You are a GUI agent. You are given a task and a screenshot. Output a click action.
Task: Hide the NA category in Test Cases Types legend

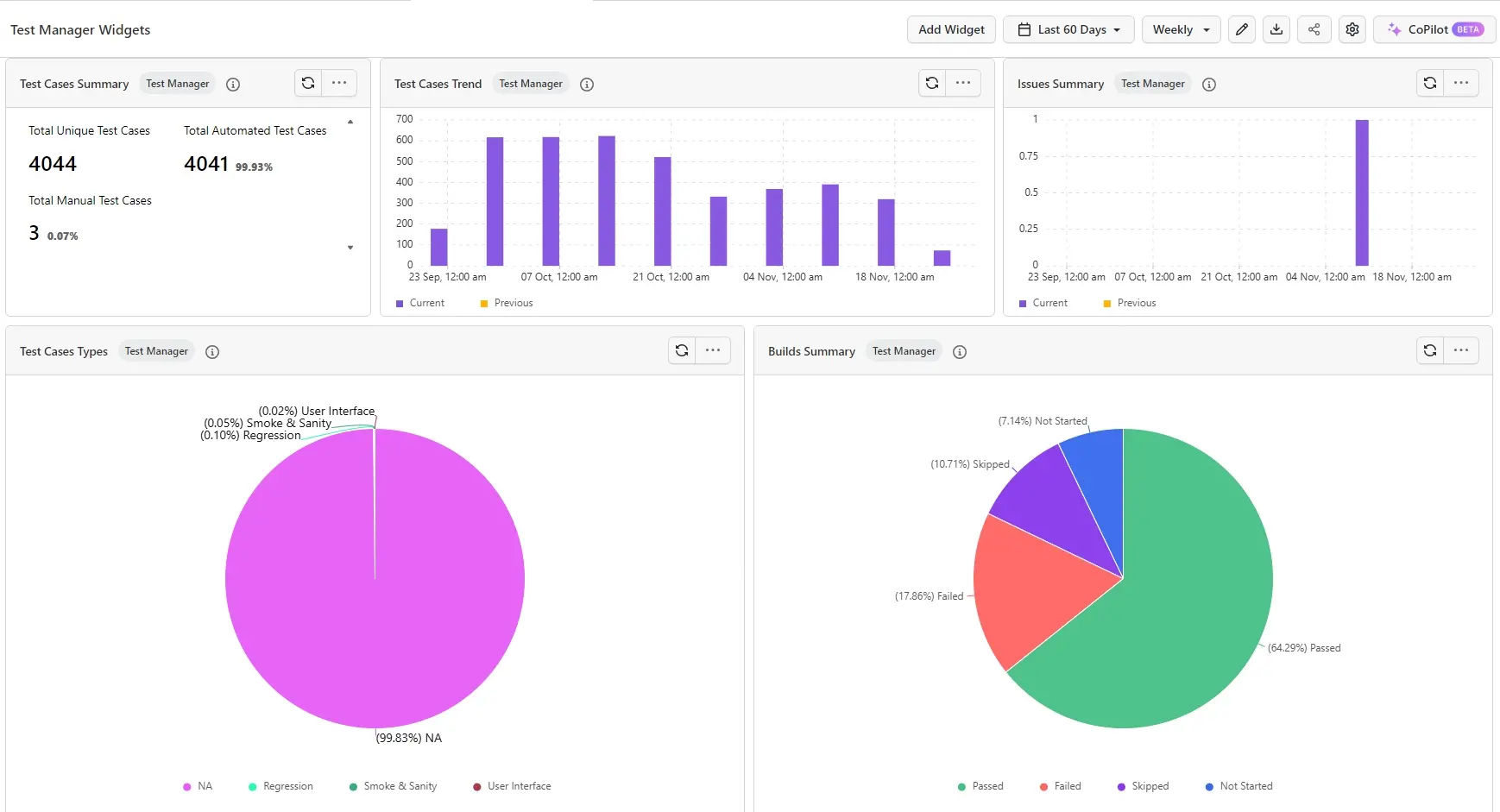(198, 786)
